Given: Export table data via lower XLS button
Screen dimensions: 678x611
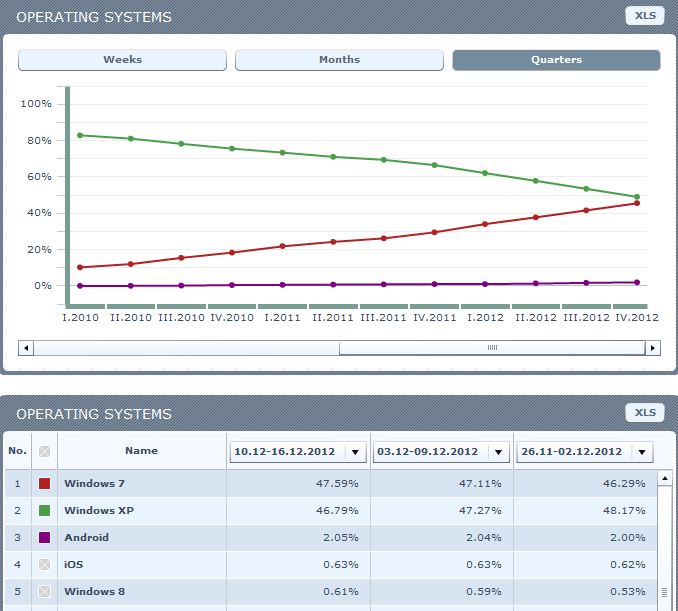Looking at the screenshot, I should pos(644,413).
